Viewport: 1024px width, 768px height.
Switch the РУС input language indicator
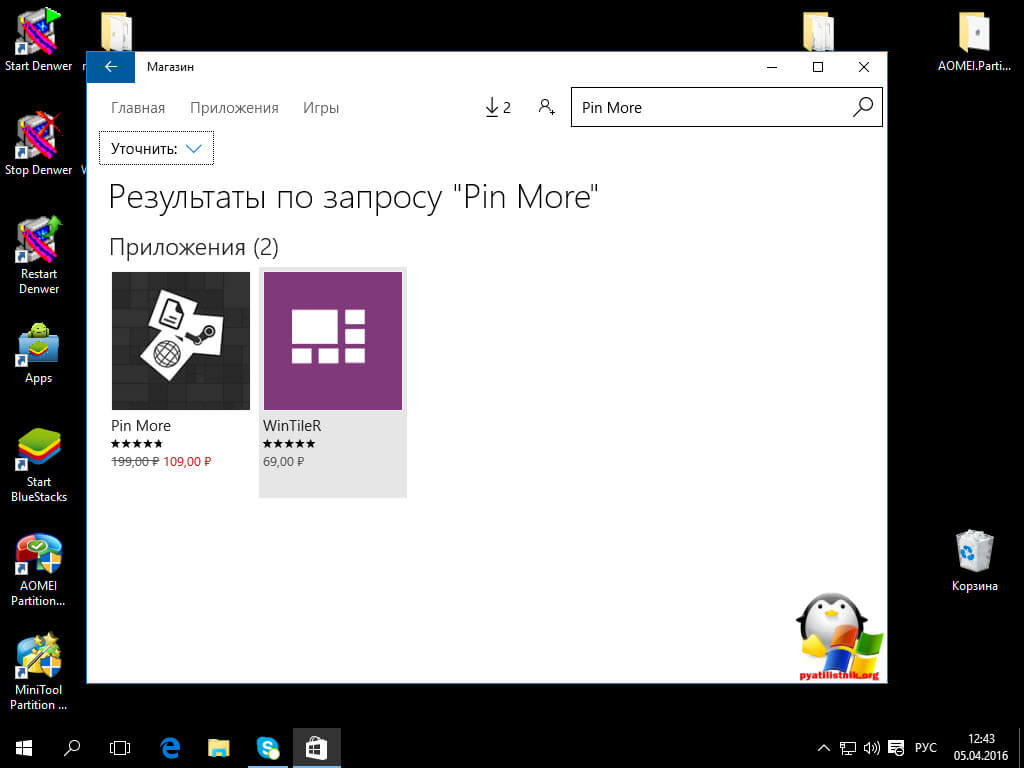point(926,747)
